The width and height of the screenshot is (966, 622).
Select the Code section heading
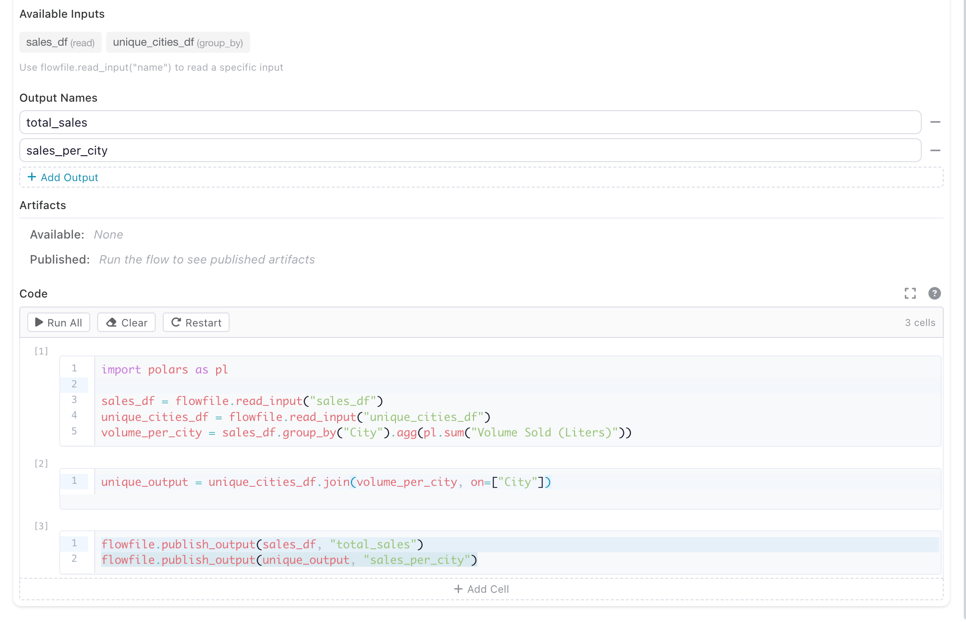tap(33, 294)
